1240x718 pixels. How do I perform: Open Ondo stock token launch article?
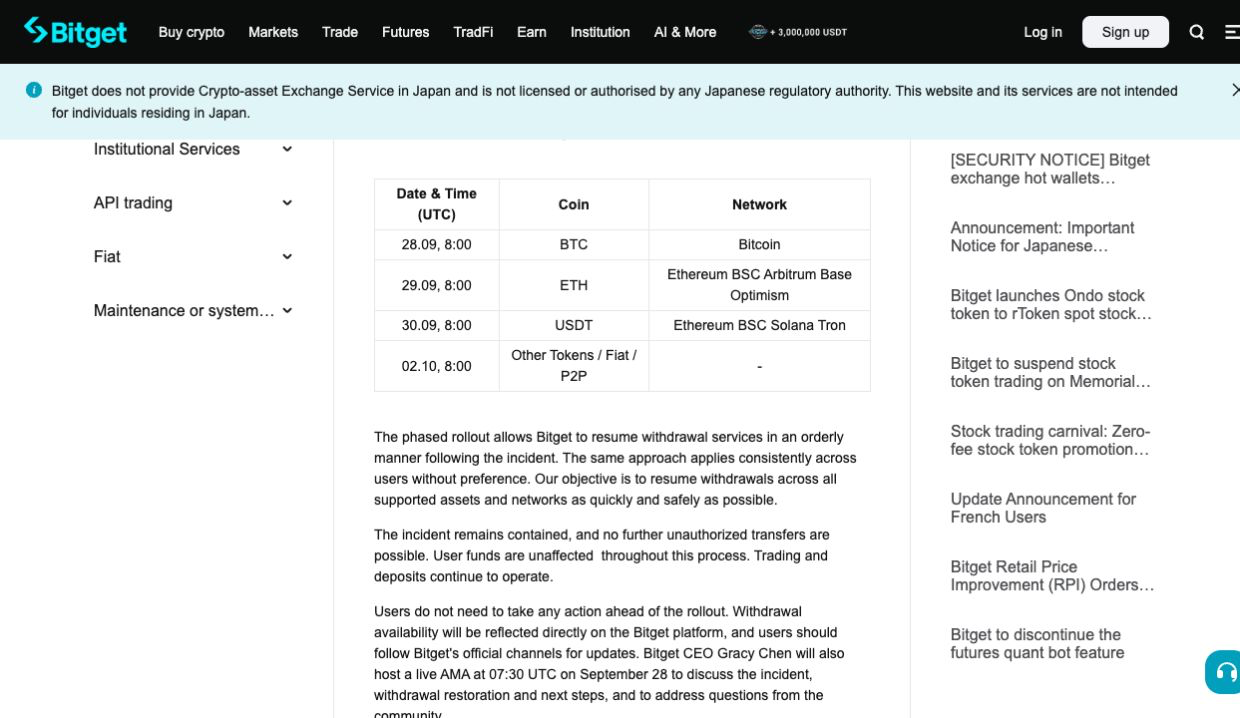(x=1051, y=305)
